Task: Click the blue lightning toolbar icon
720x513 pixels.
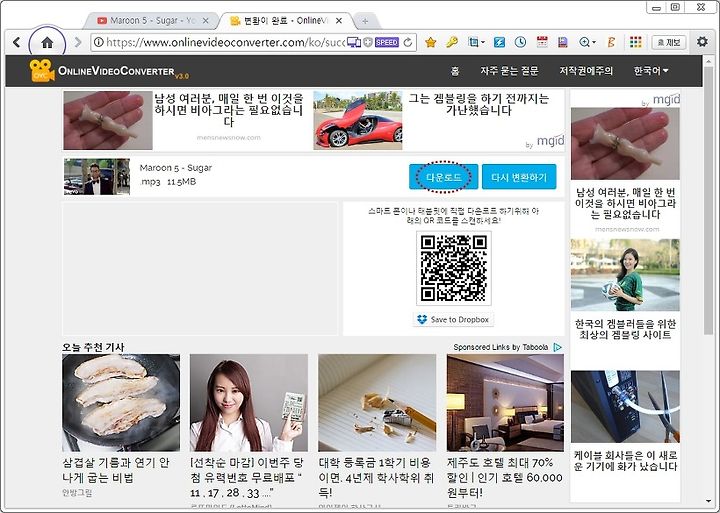Action: click(x=499, y=42)
